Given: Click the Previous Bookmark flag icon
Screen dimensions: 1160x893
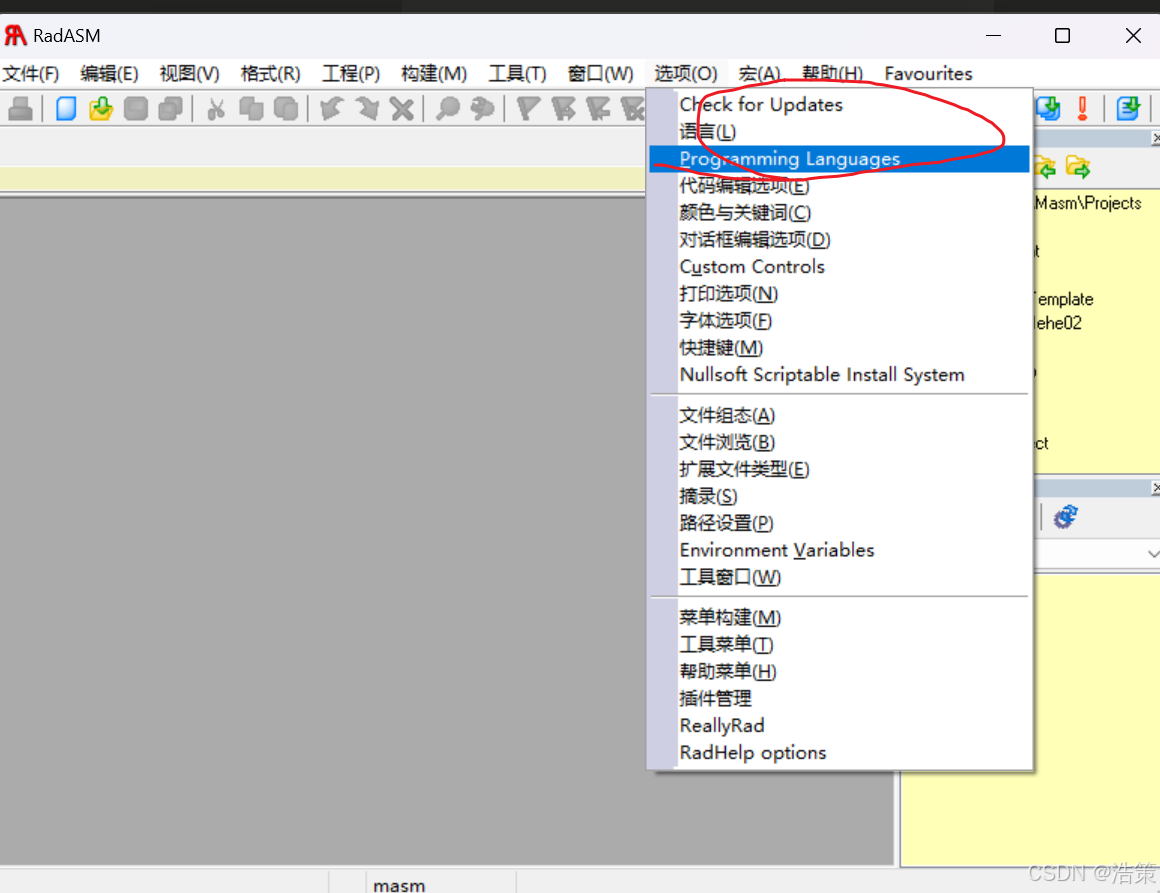Looking at the screenshot, I should pyautogui.click(x=598, y=109).
